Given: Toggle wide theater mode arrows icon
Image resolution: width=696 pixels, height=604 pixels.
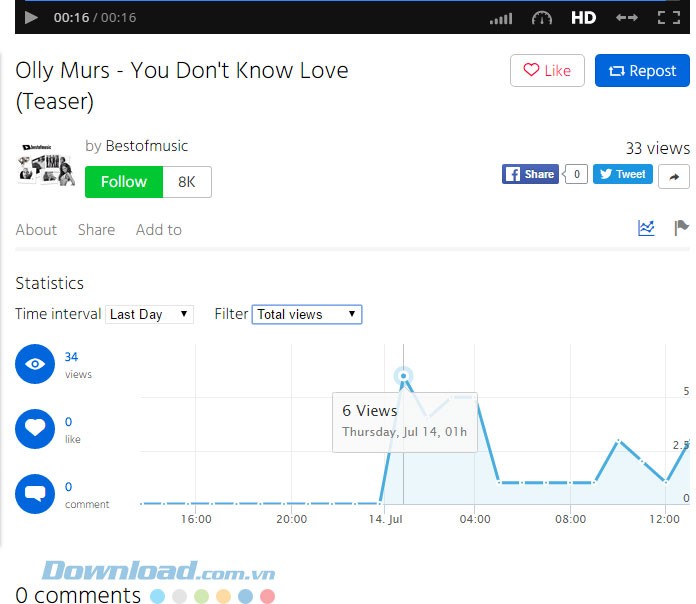Looking at the screenshot, I should (x=627, y=17).
